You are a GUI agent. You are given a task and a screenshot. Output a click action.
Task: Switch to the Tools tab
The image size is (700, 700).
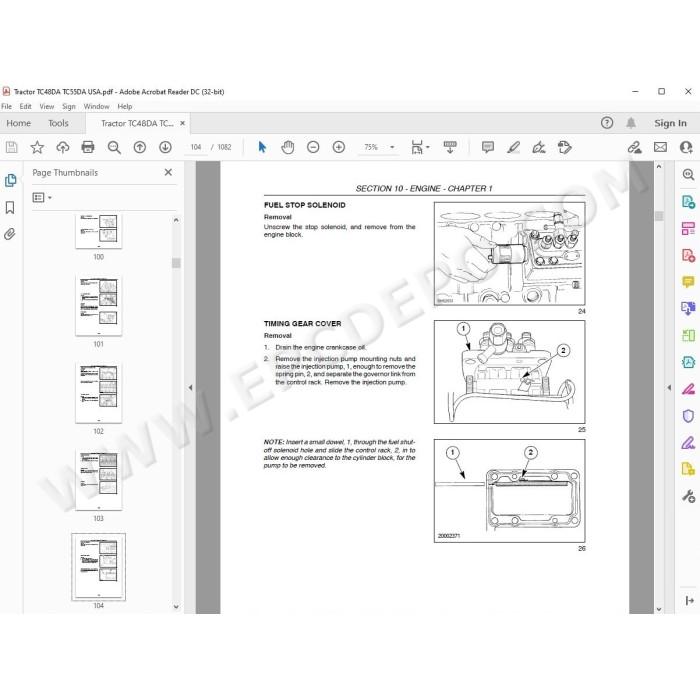(x=58, y=123)
